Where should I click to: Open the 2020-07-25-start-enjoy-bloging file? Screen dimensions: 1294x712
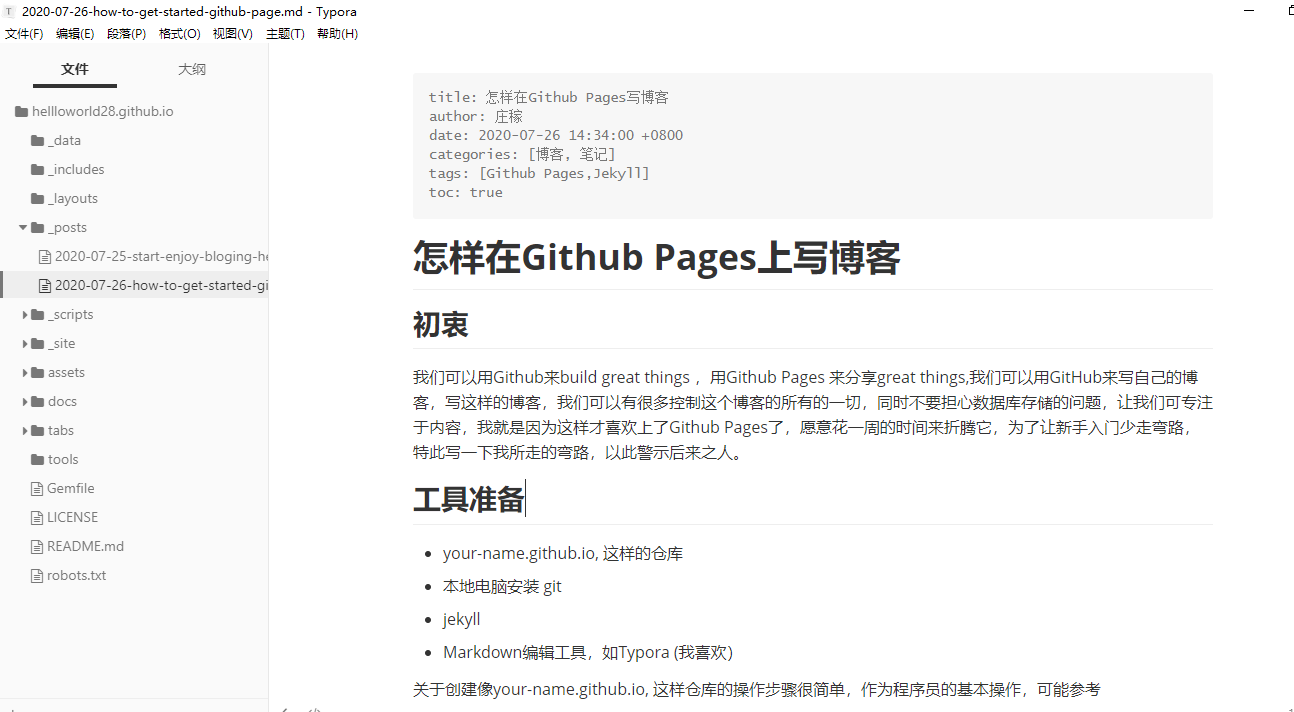162,257
